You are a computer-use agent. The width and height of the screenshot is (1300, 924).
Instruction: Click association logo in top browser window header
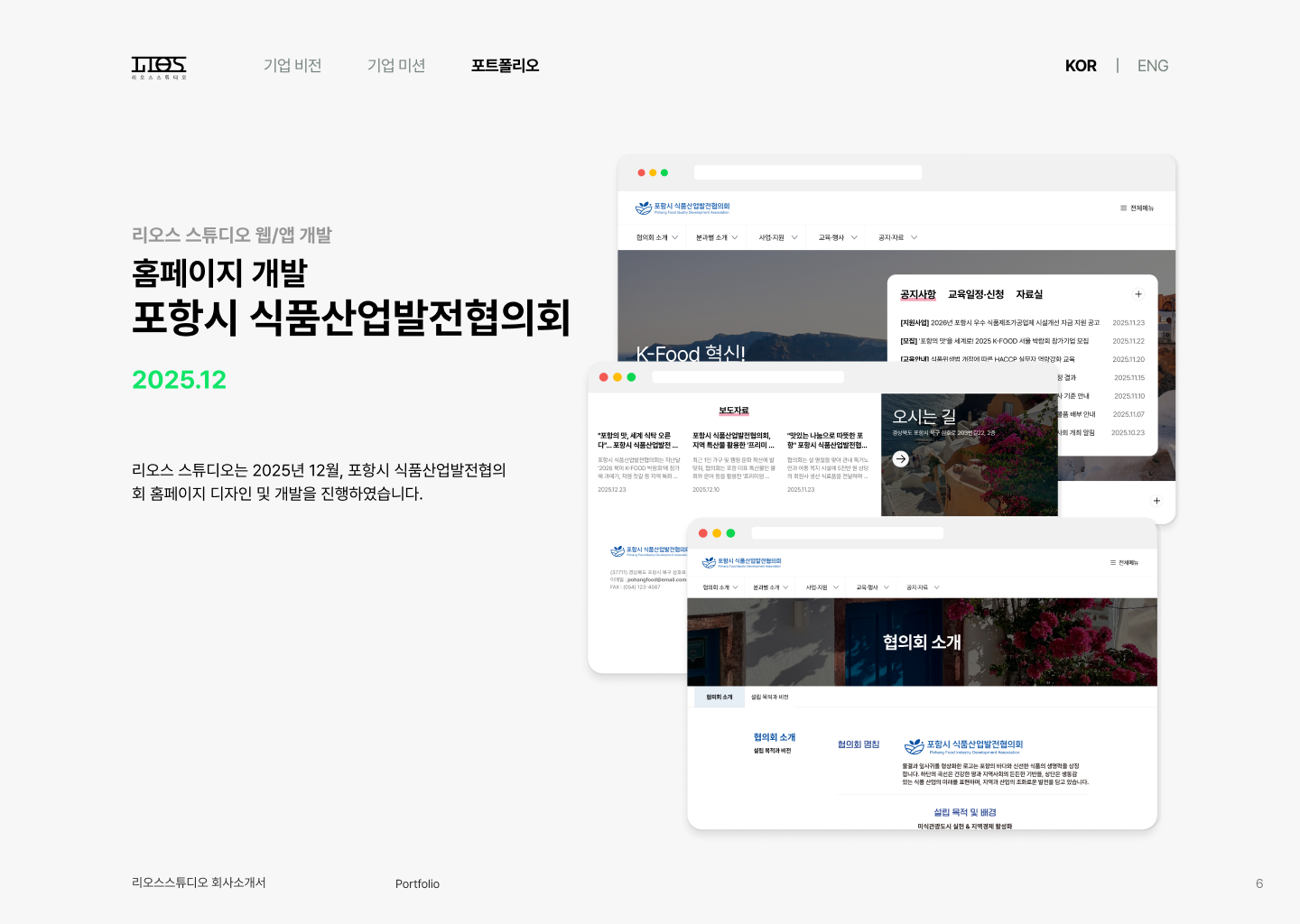click(682, 208)
